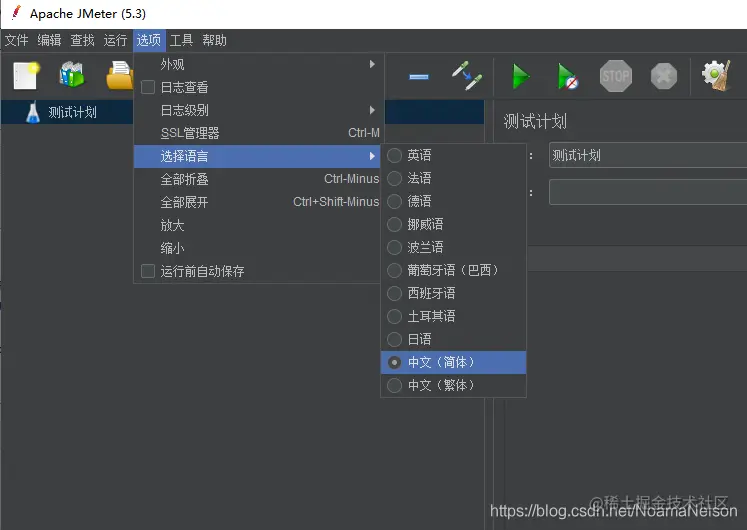The image size is (747, 530).
Task: Open the 选择语言 submenu
Action: pyautogui.click(x=257, y=156)
